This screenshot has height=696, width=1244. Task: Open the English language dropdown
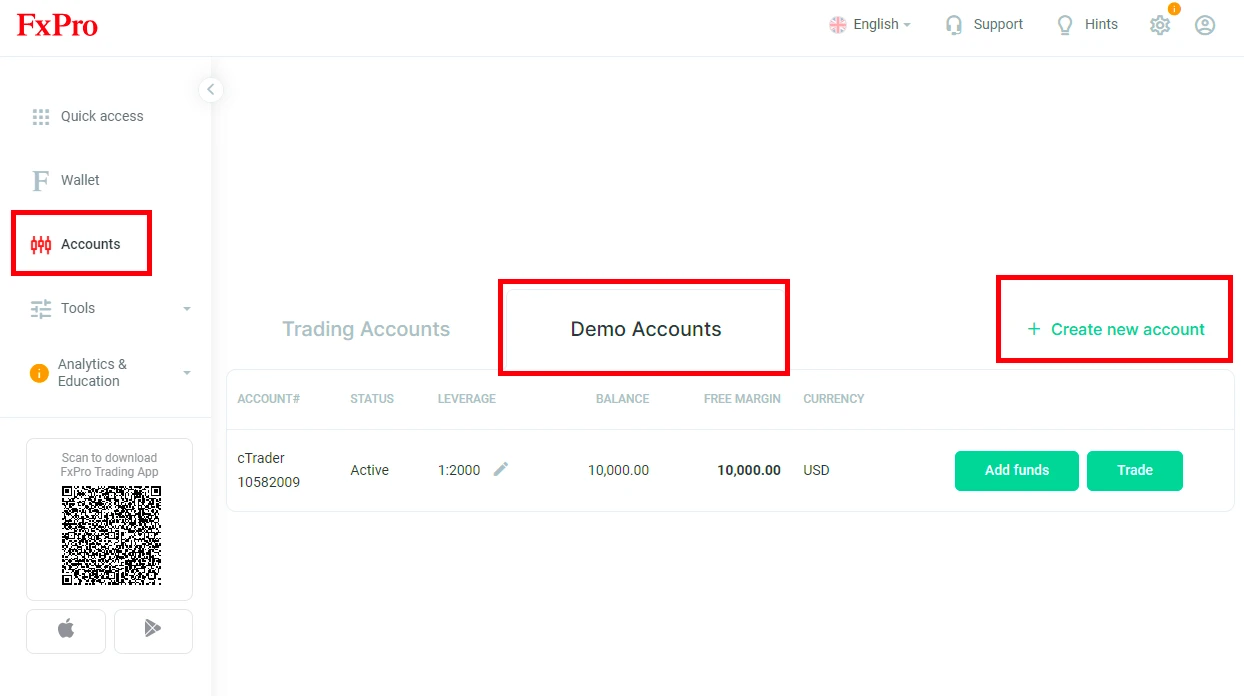click(870, 23)
